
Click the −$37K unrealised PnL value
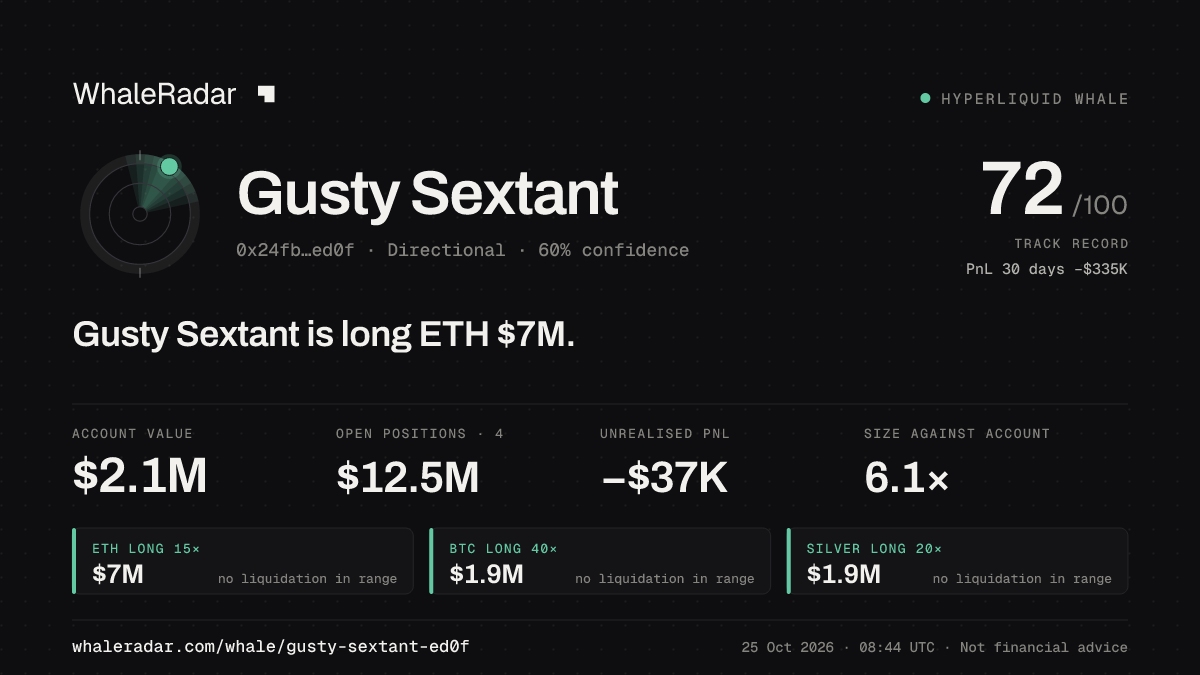click(664, 477)
